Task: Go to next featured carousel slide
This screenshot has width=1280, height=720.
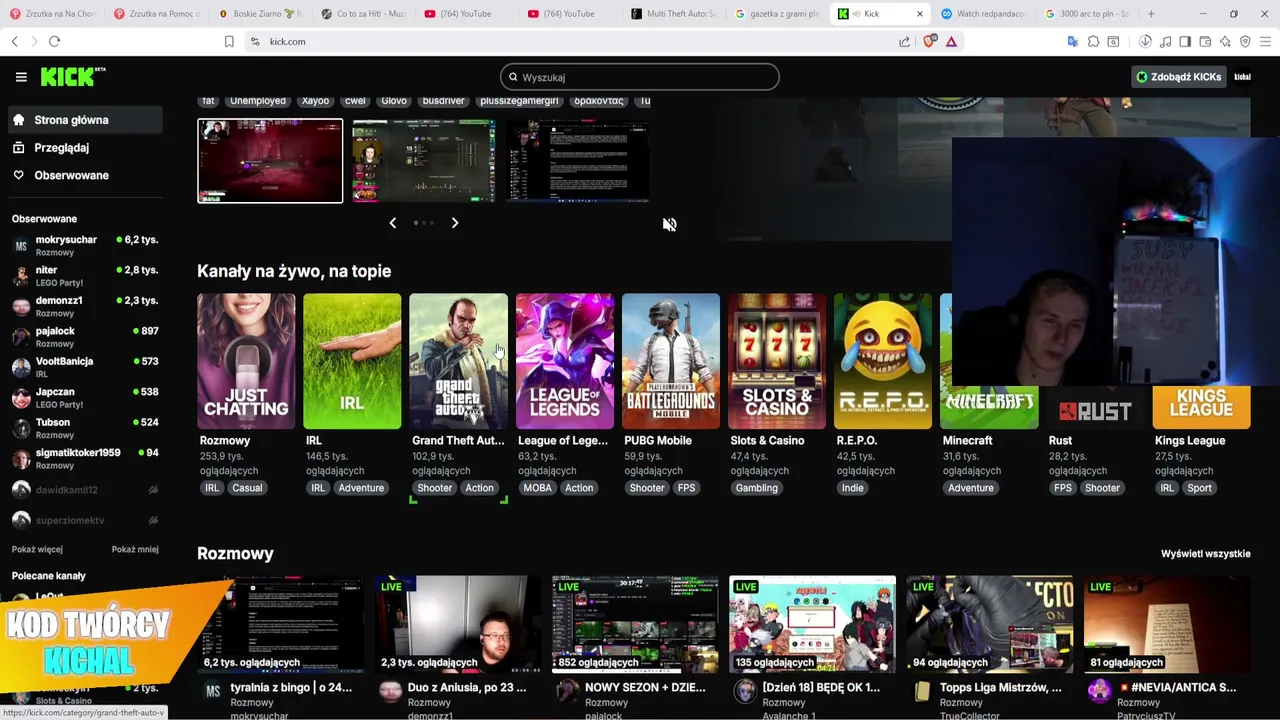Action: [455, 223]
